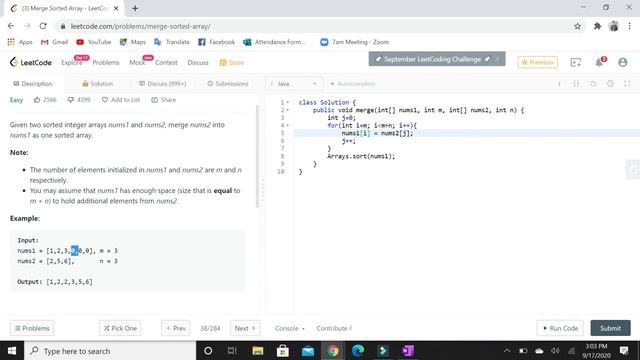Viewport: 640px width, 360px height.
Task: Switch to the Description tab
Action: [33, 84]
